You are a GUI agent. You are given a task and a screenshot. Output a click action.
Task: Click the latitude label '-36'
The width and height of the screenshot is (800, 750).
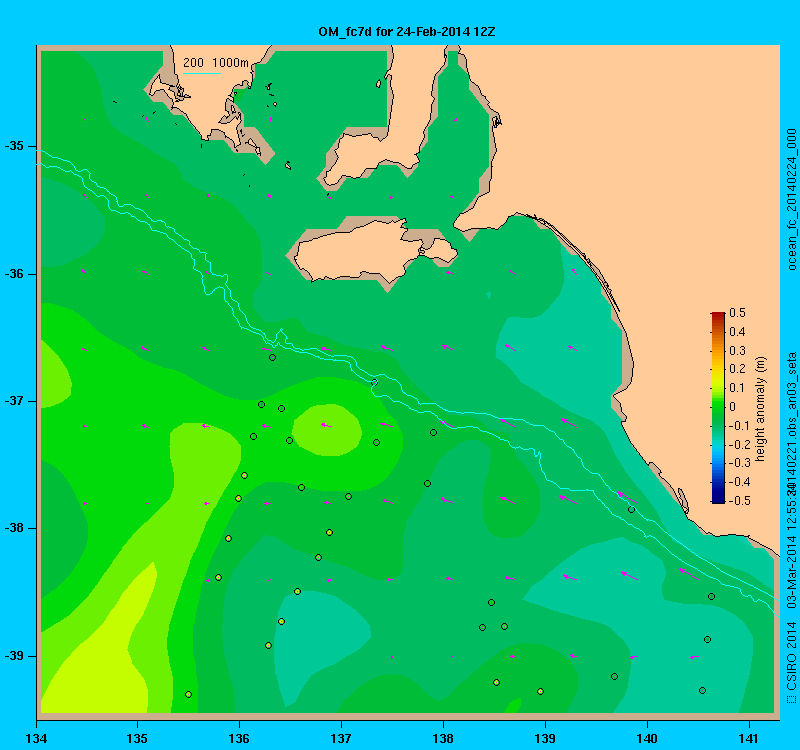tap(14, 273)
